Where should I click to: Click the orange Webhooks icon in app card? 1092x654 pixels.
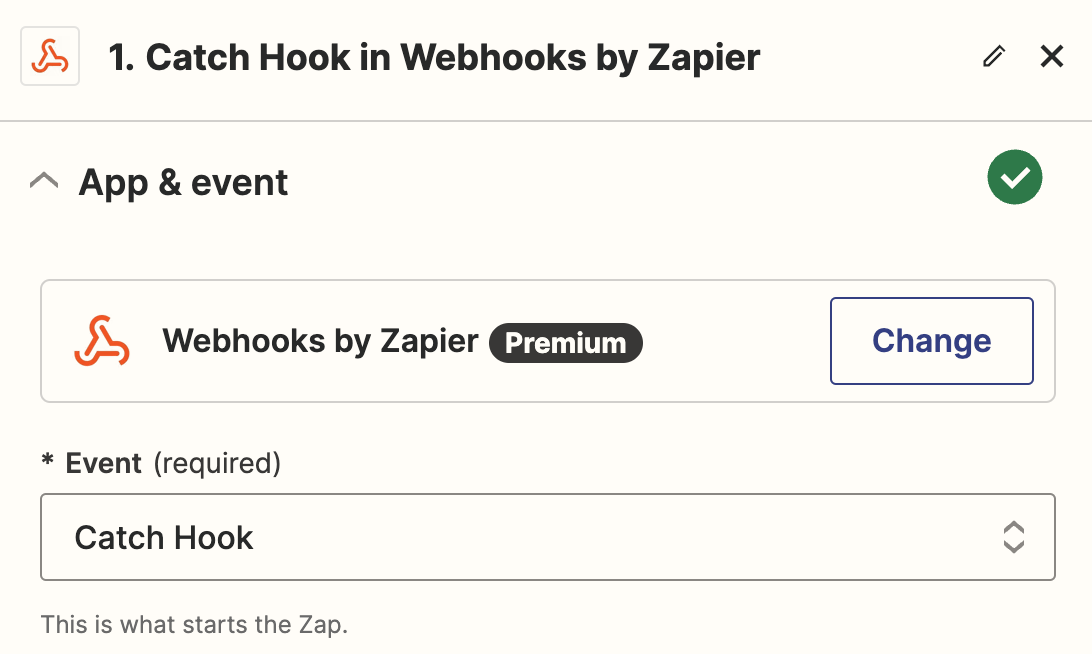click(x=102, y=341)
